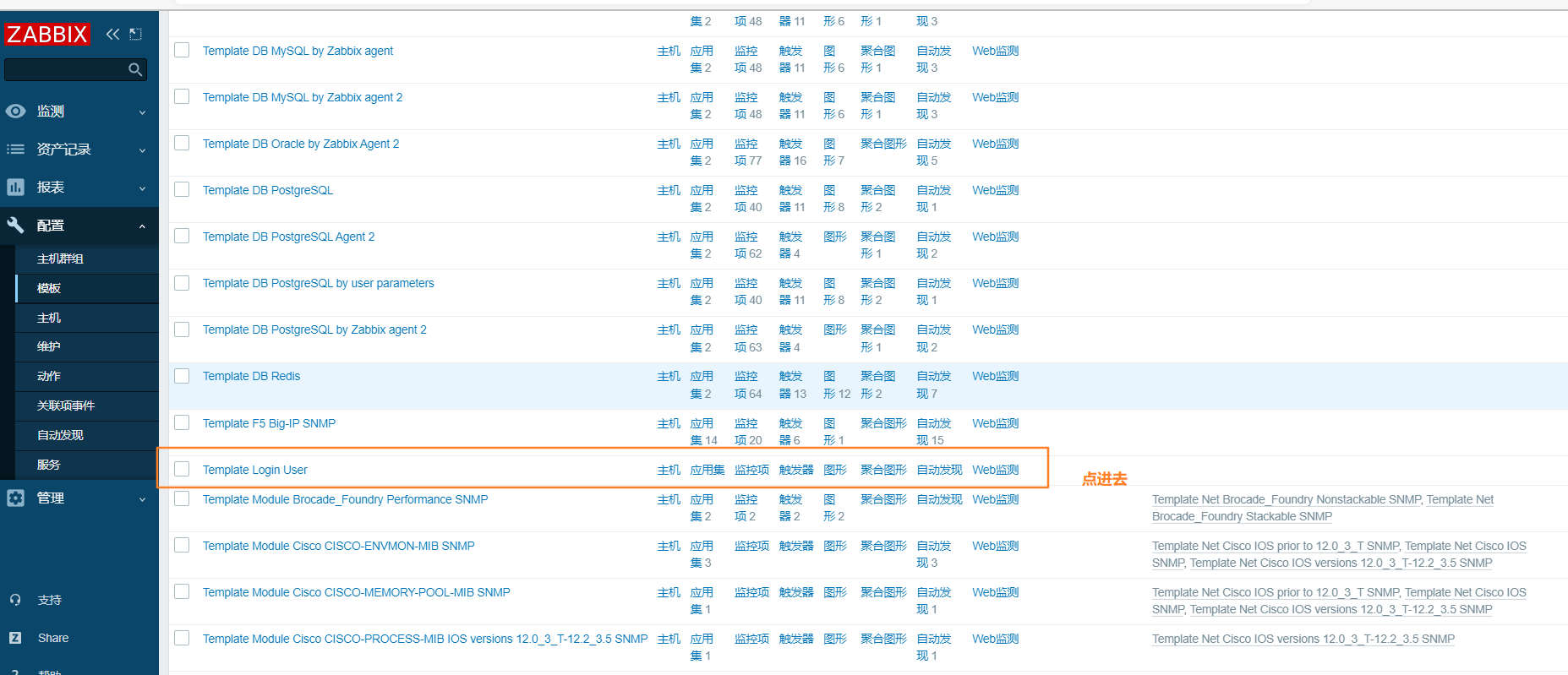Open Template Login User link
This screenshot has height=675, width=1568.
pyautogui.click(x=255, y=470)
